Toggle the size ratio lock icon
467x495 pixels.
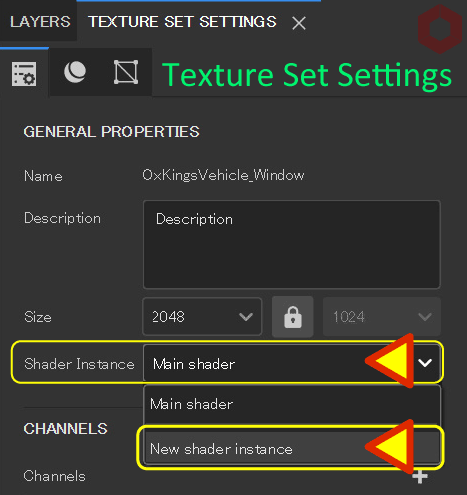point(293,317)
